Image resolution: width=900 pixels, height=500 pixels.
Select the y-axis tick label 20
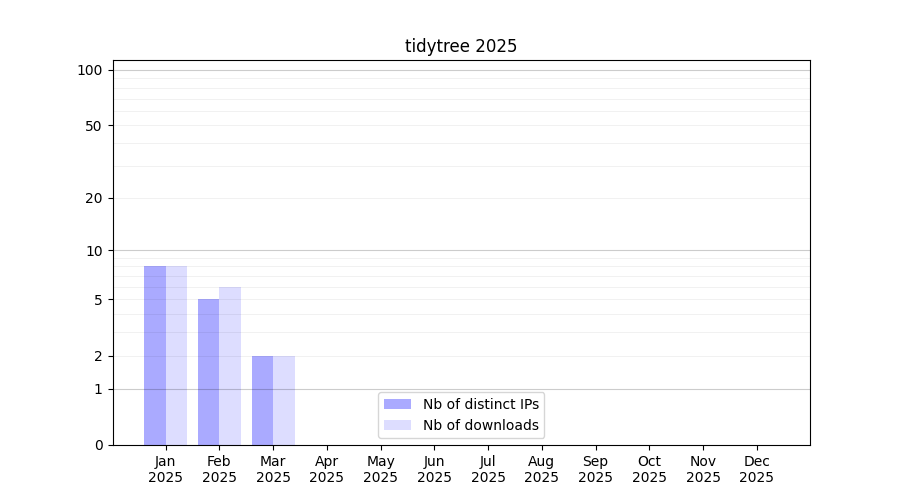(x=93, y=198)
